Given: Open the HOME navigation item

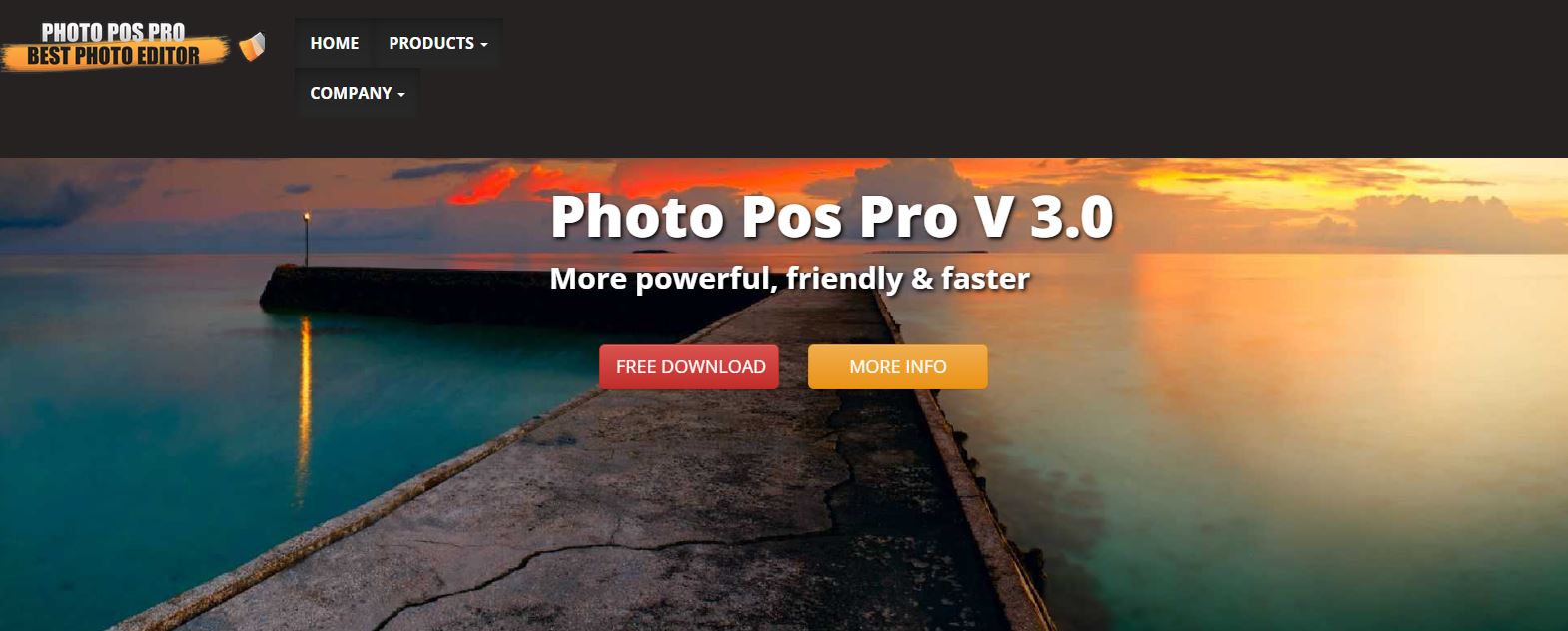Looking at the screenshot, I should click(x=334, y=43).
